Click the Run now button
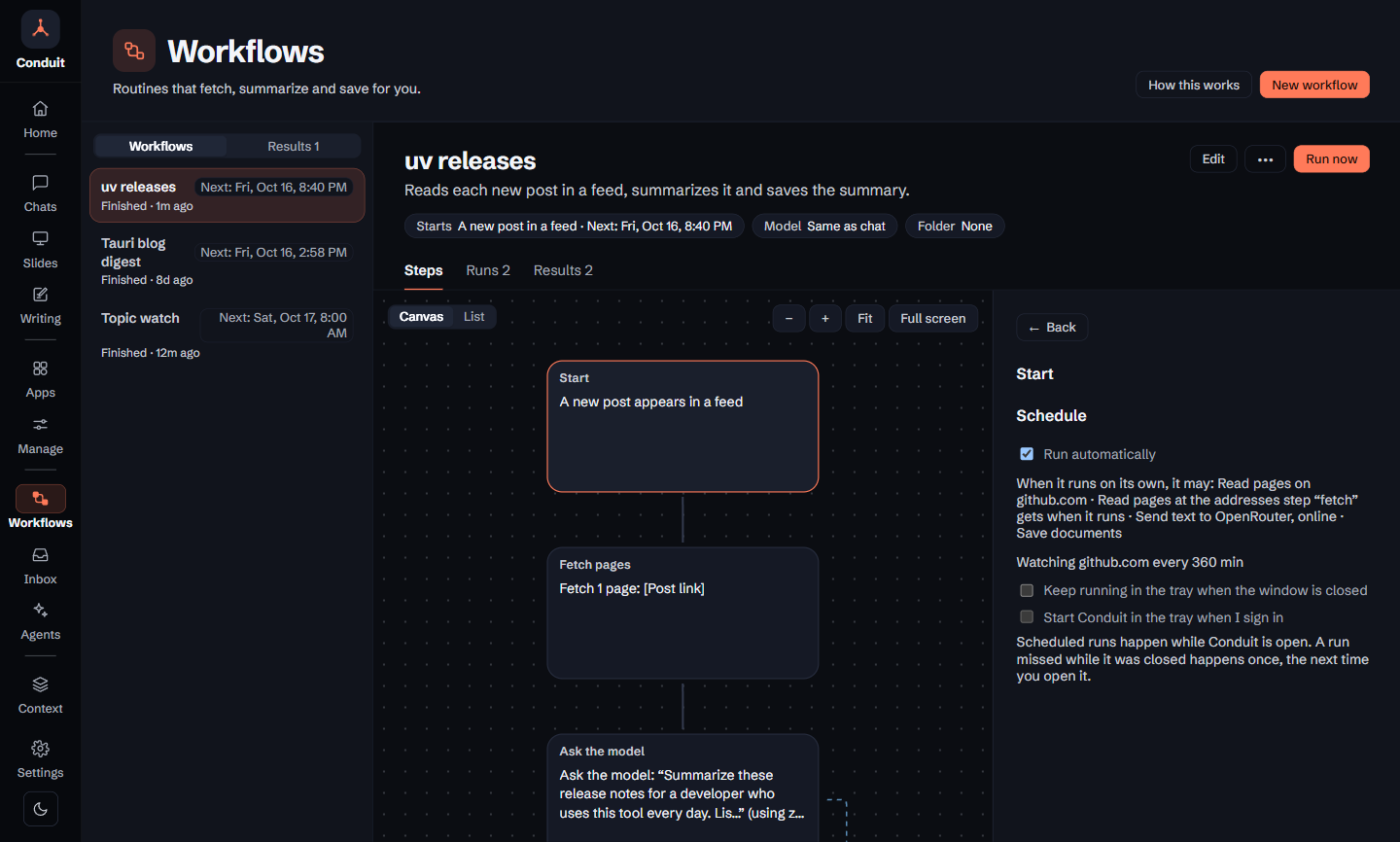 pos(1331,159)
